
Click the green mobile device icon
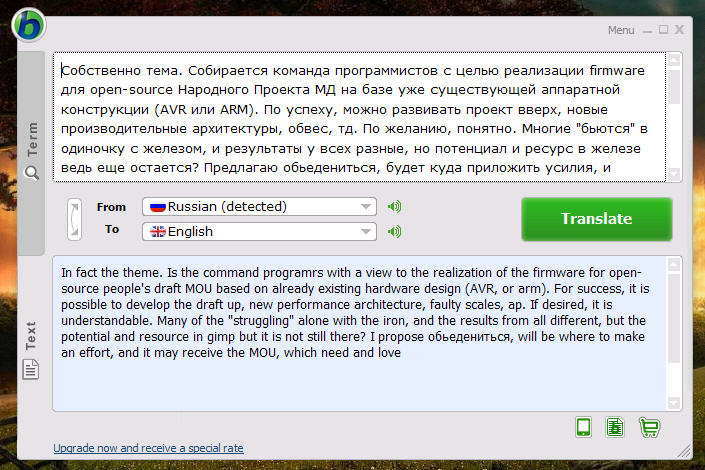click(x=584, y=427)
